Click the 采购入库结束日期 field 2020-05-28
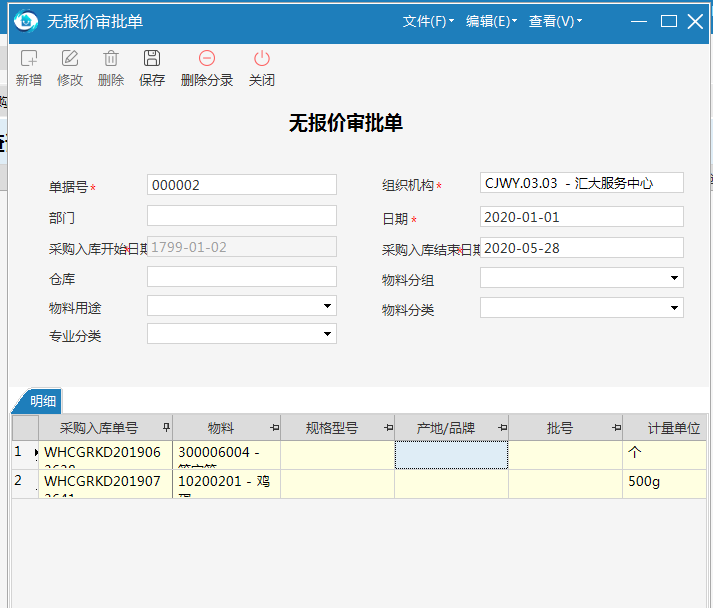Image resolution: width=713 pixels, height=608 pixels. [x=582, y=248]
